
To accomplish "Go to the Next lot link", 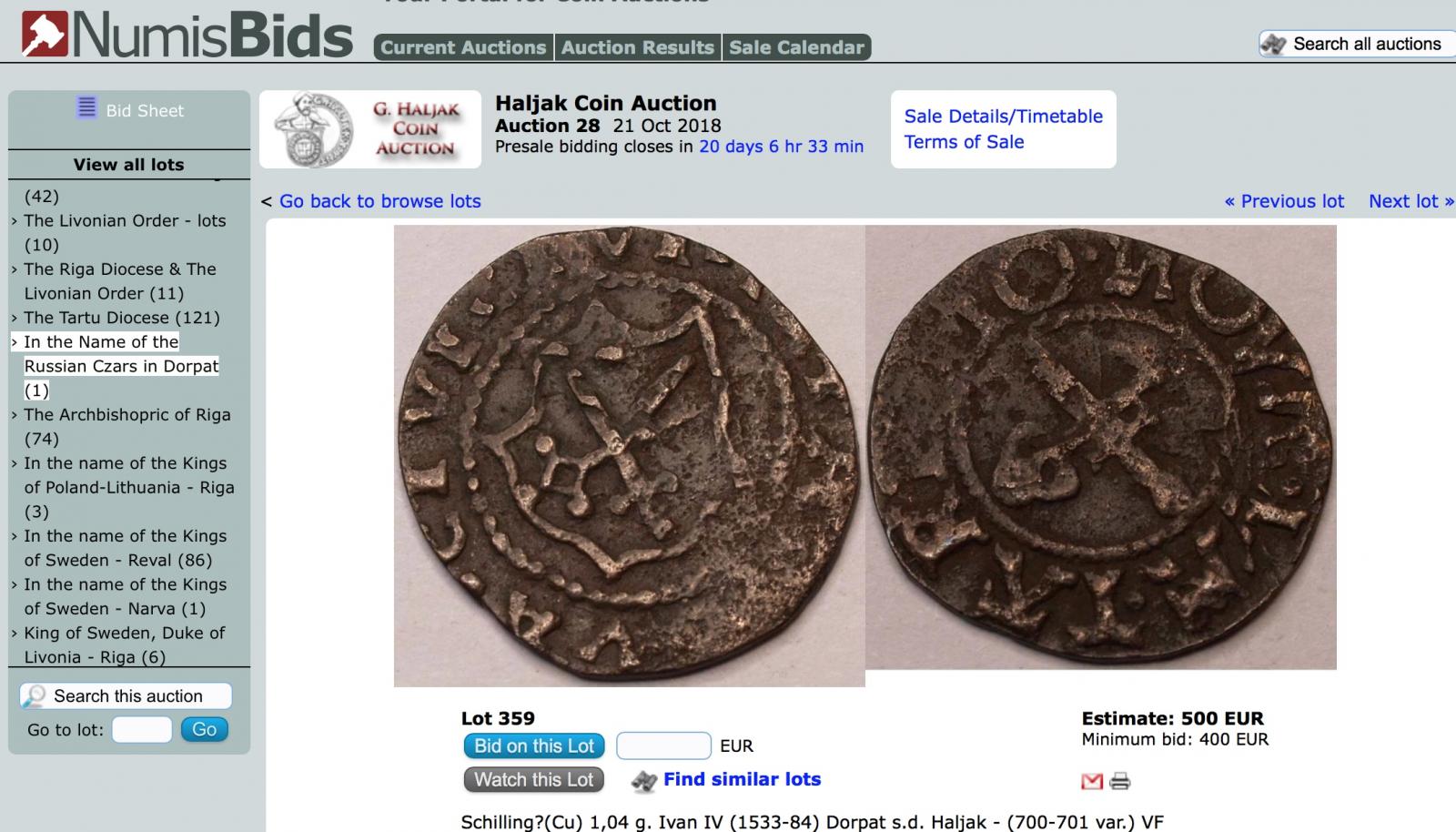I will pos(1411,201).
